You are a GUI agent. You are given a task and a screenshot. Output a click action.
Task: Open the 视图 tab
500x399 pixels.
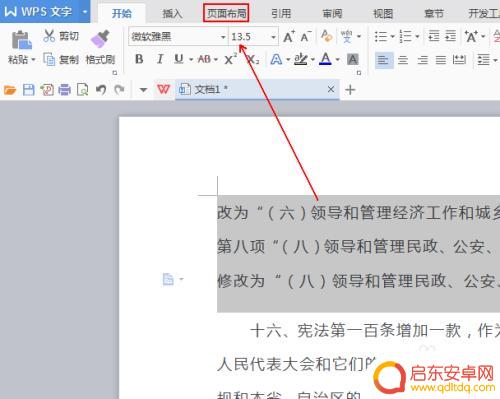pyautogui.click(x=383, y=13)
